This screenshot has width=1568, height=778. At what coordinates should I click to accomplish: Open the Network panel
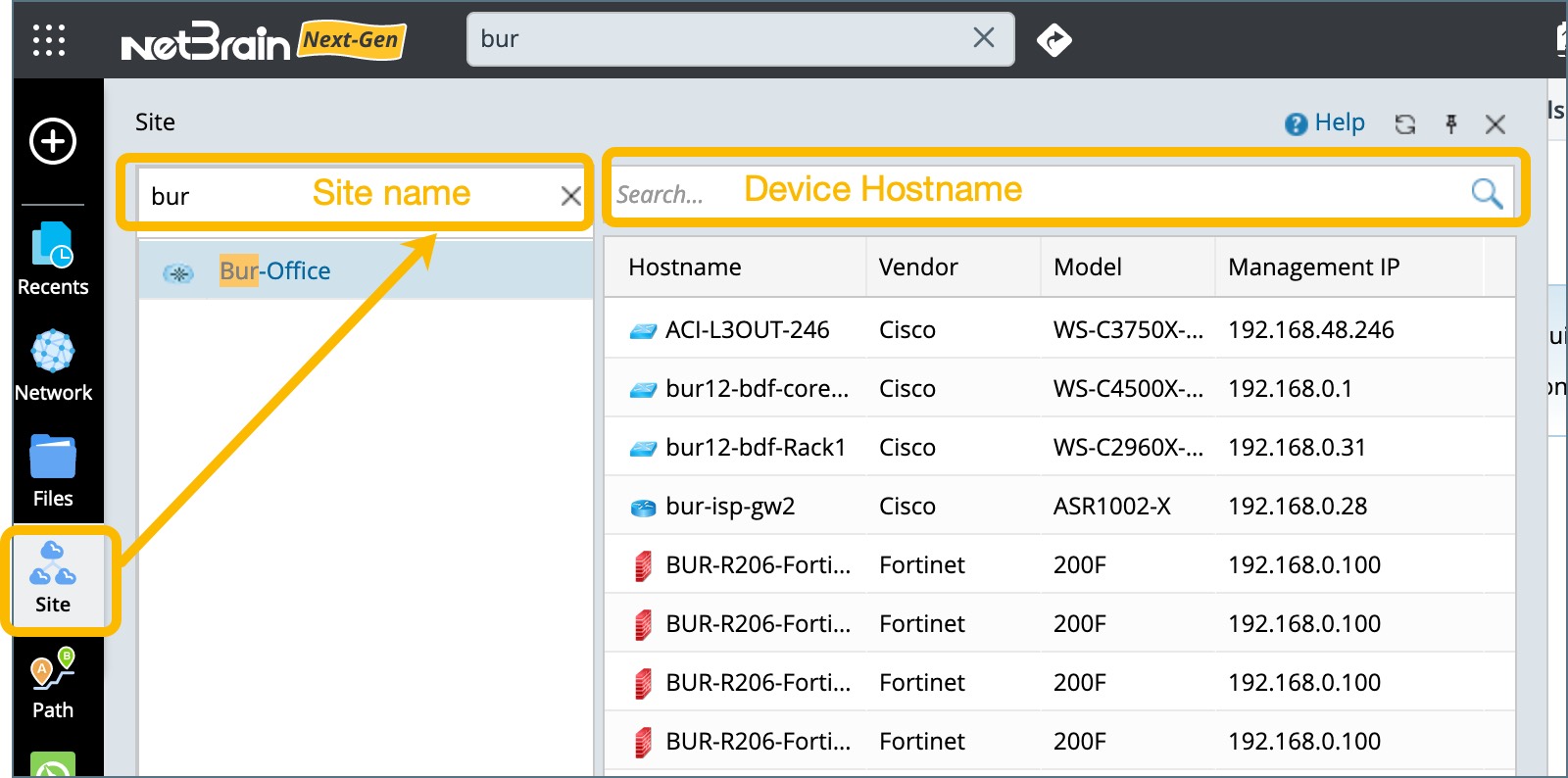pos(53,365)
